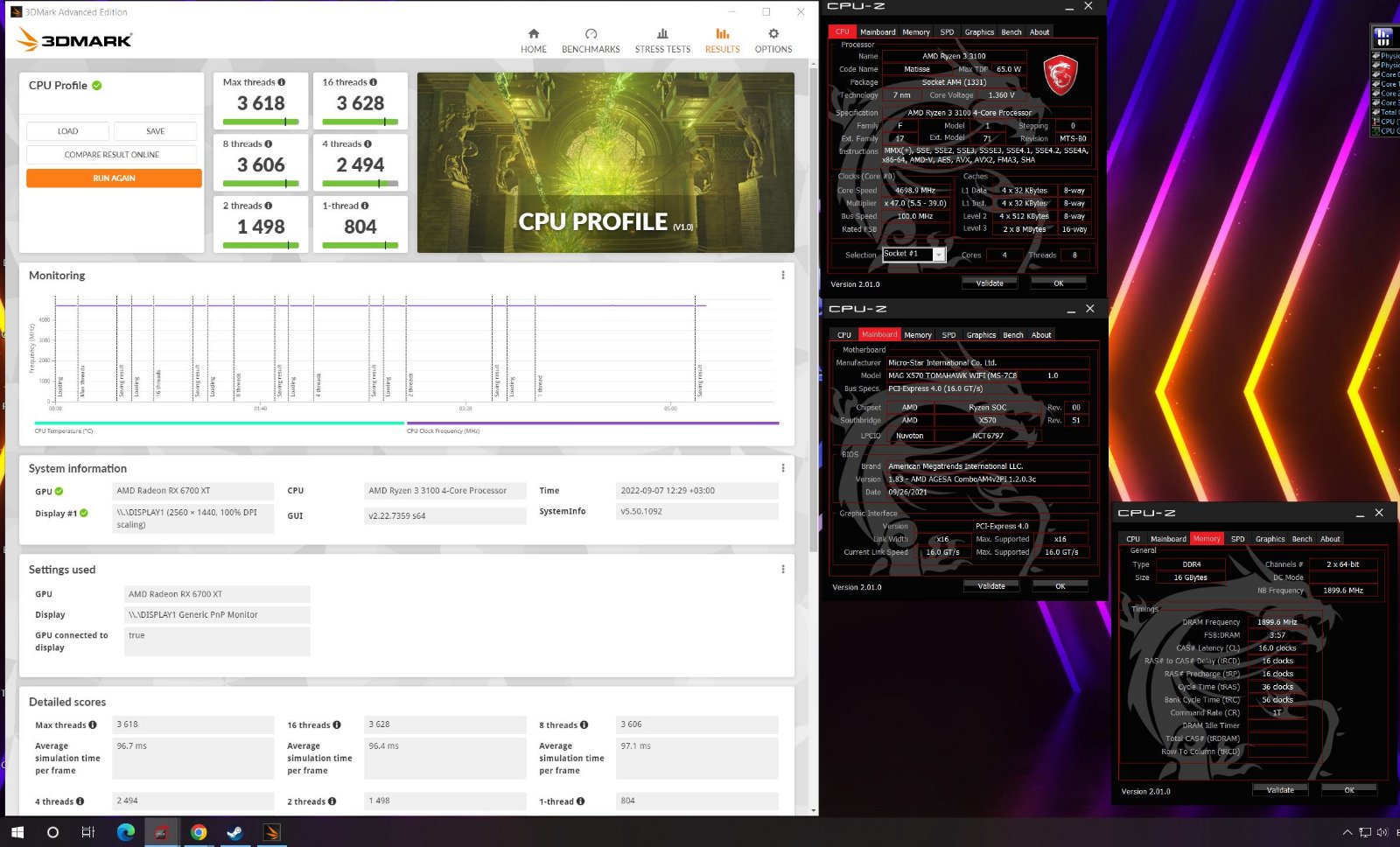1400x847 pixels.
Task: Open Graphics tab in Memory CPU-Z window
Action: (x=1270, y=538)
